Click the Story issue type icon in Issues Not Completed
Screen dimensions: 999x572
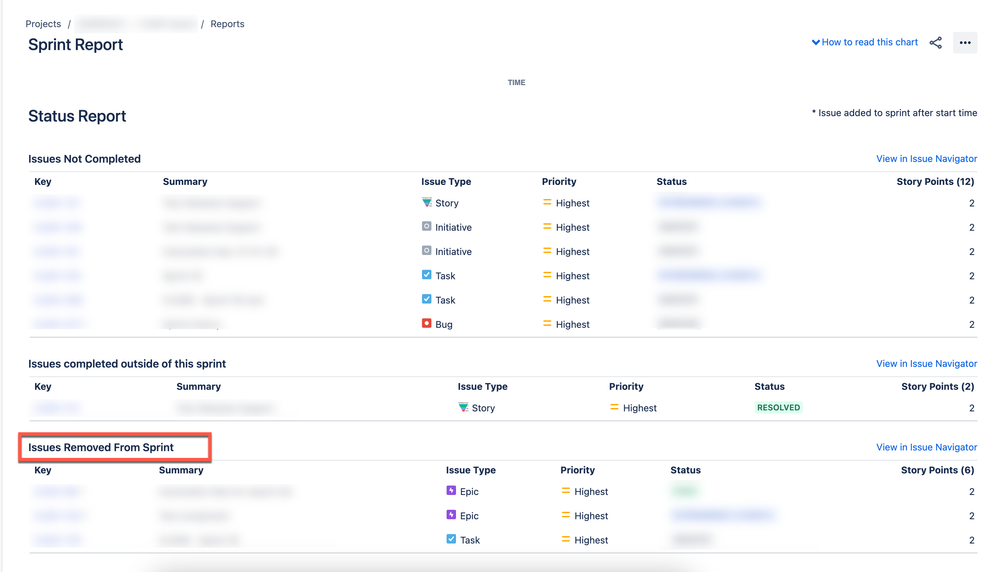coord(427,203)
